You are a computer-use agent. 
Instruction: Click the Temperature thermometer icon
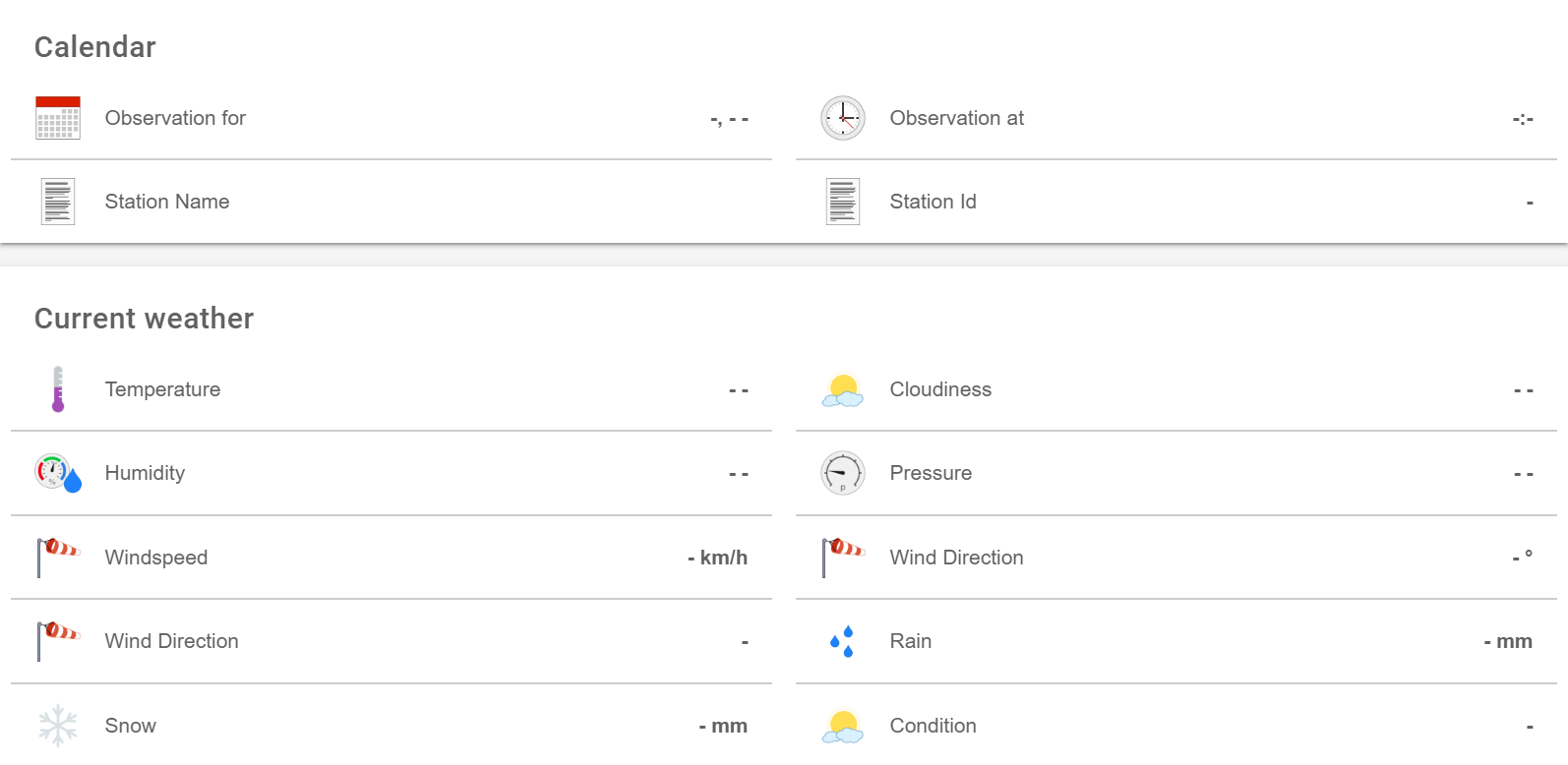pos(58,389)
